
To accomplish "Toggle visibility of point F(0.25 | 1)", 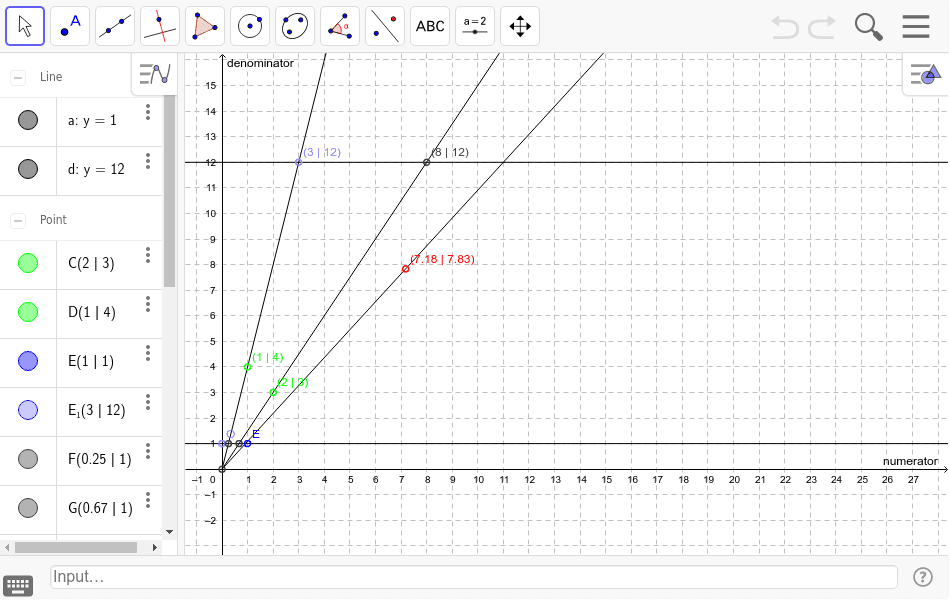I will 28,459.
